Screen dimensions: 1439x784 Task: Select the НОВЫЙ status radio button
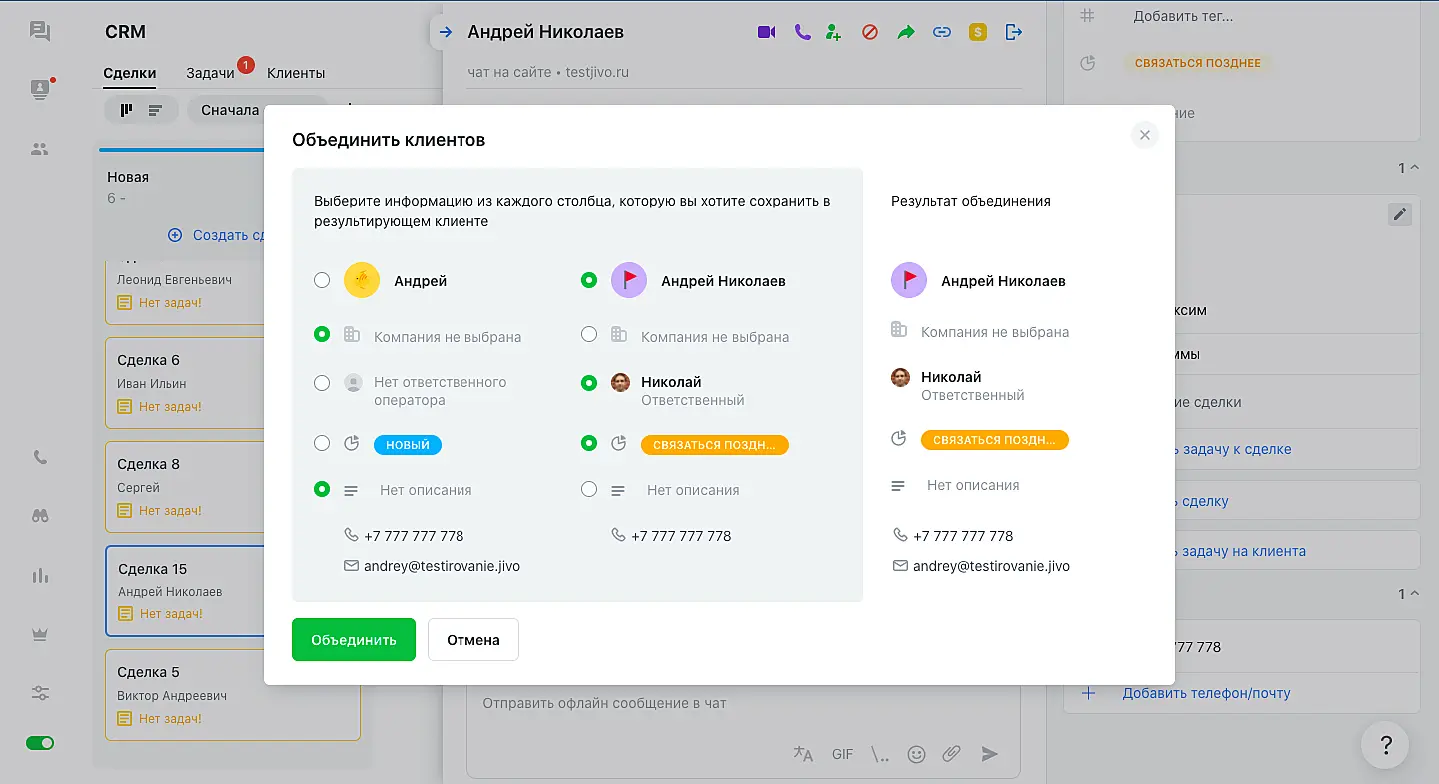322,443
